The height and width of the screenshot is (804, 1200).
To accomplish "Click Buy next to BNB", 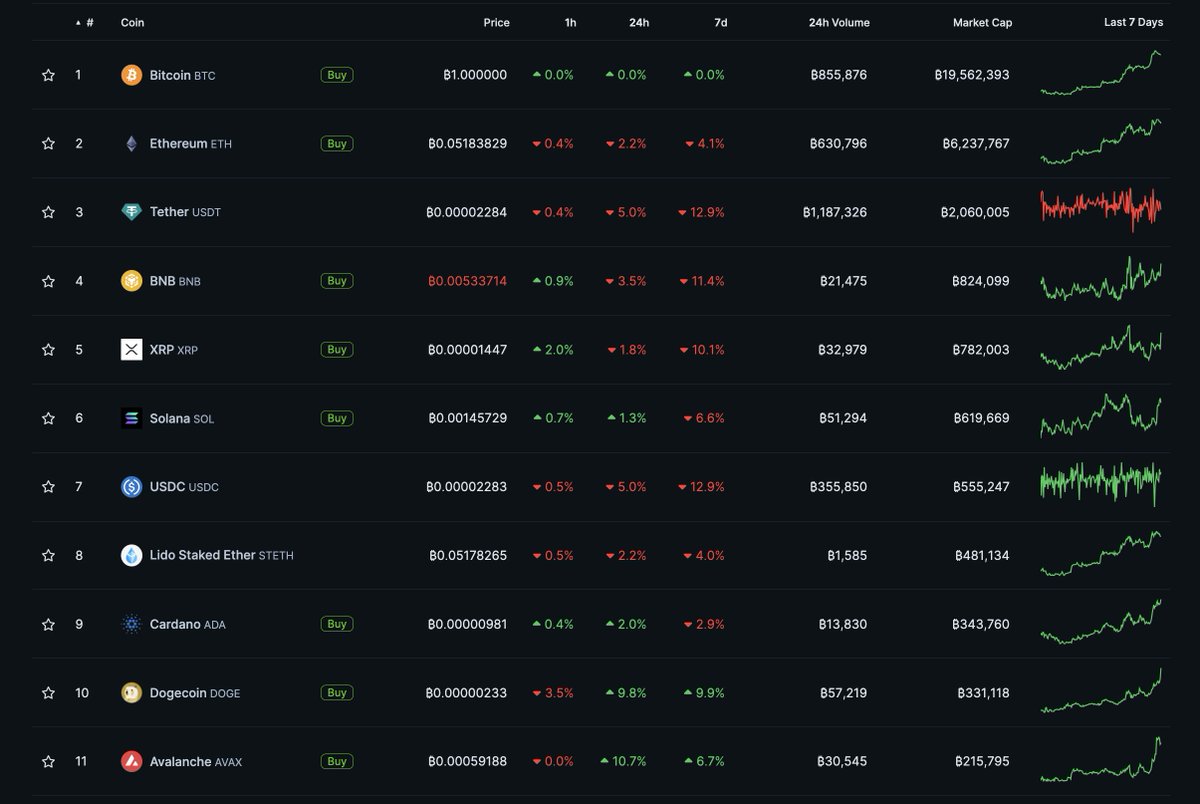I will coord(337,281).
